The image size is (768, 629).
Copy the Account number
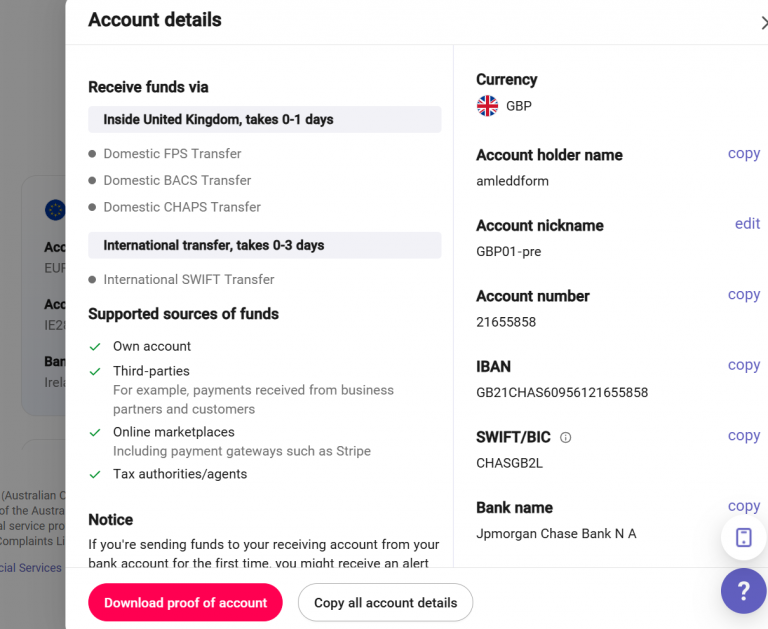744,295
